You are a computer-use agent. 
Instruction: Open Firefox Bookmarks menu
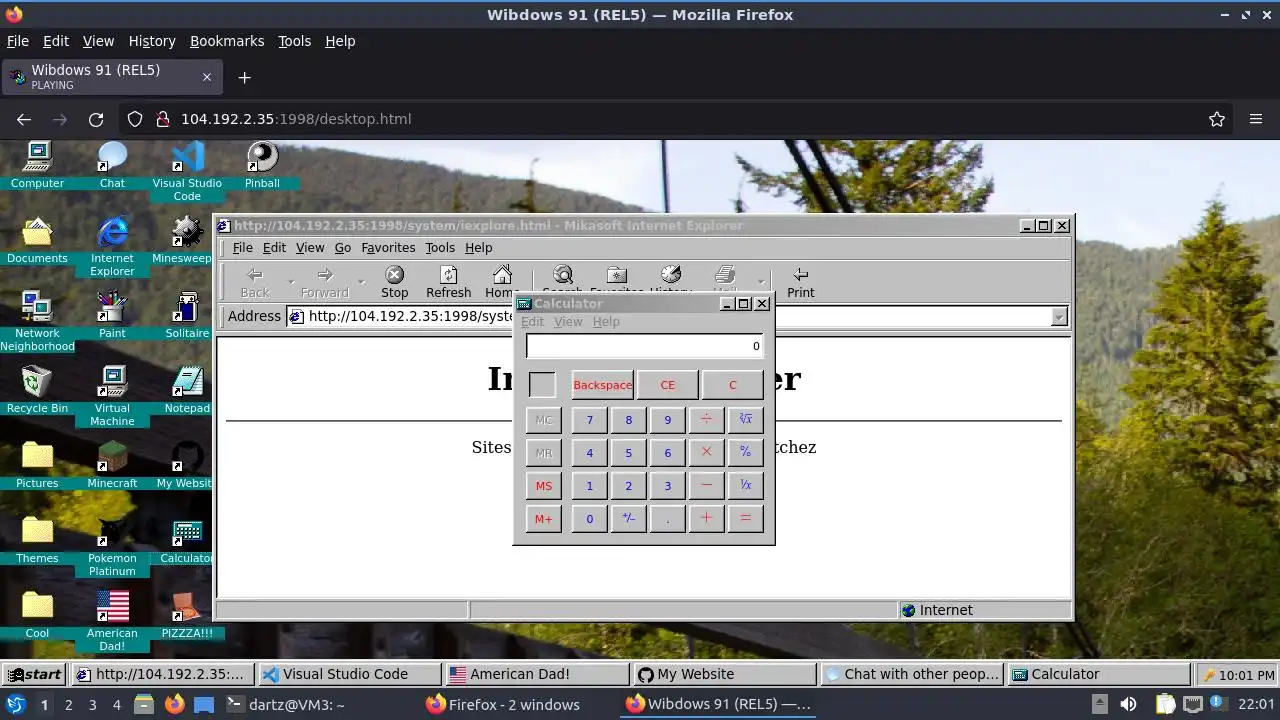(x=227, y=41)
